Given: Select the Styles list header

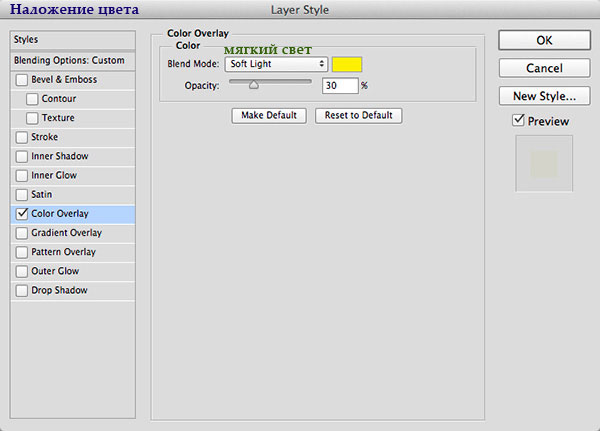Looking at the screenshot, I should tap(73, 40).
